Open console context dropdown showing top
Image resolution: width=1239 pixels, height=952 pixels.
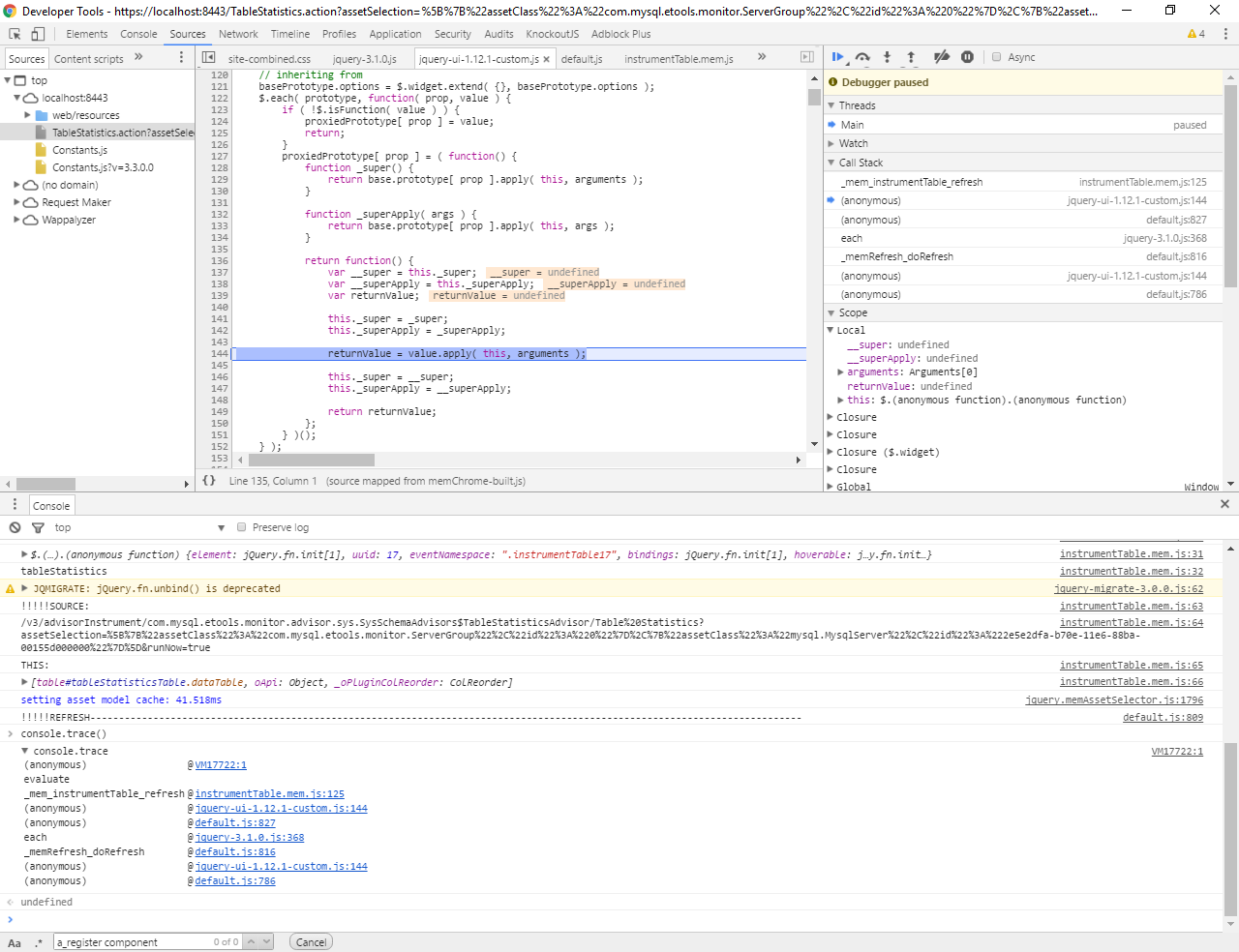click(138, 527)
